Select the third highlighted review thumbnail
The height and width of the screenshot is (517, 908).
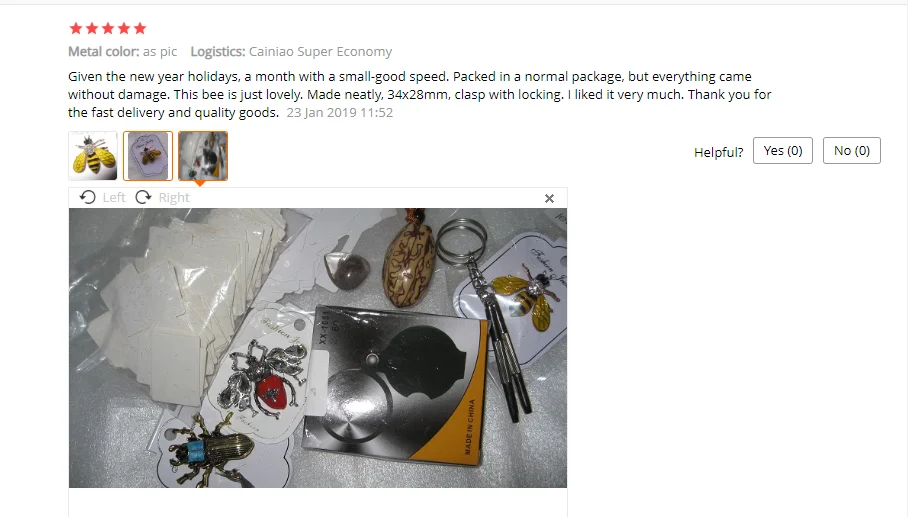pos(203,156)
